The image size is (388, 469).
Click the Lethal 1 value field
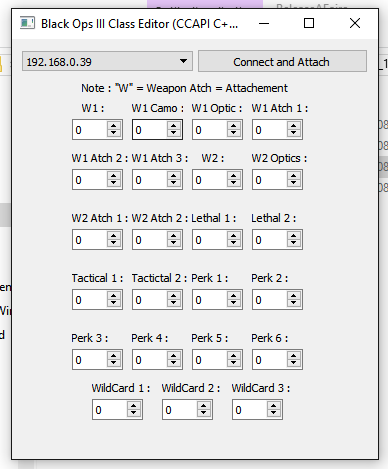pyautogui.click(x=209, y=240)
